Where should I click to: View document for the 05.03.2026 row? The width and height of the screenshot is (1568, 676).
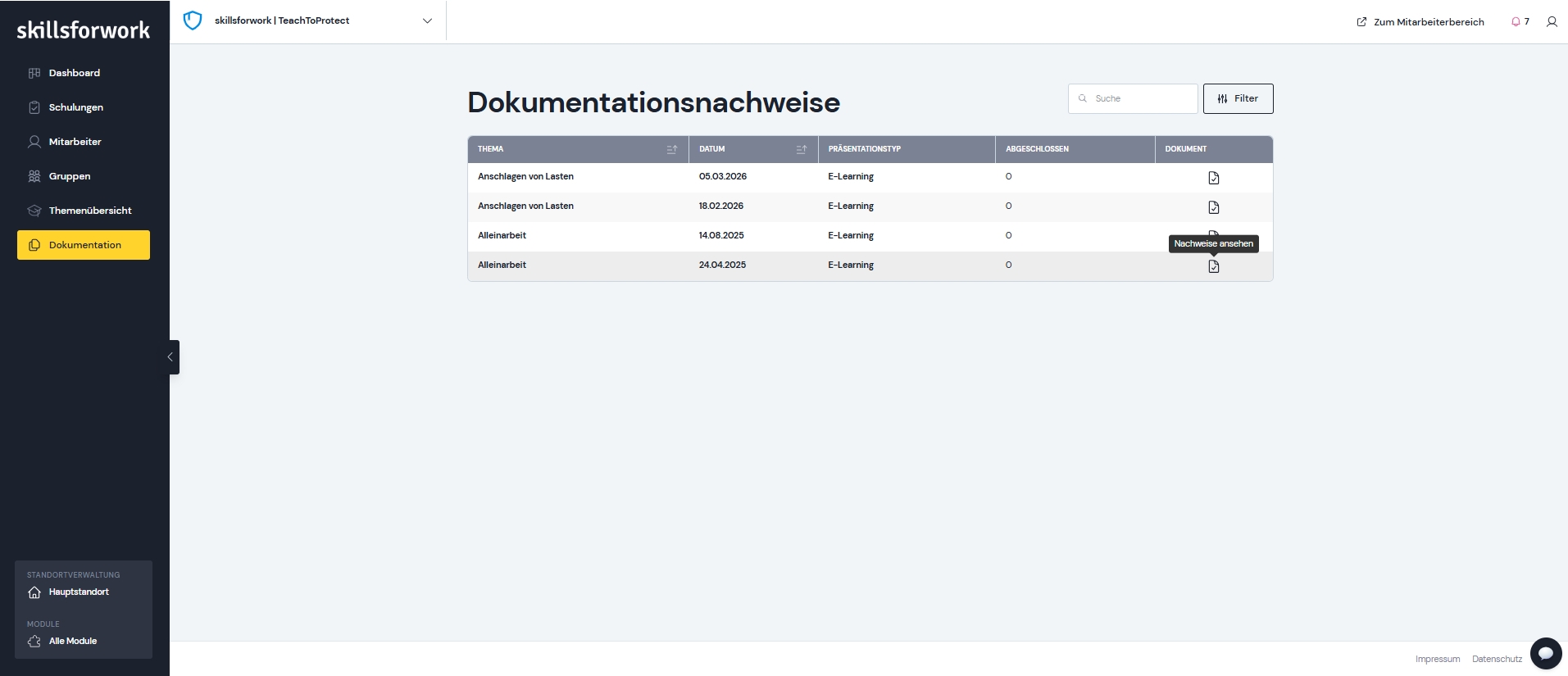(1214, 178)
